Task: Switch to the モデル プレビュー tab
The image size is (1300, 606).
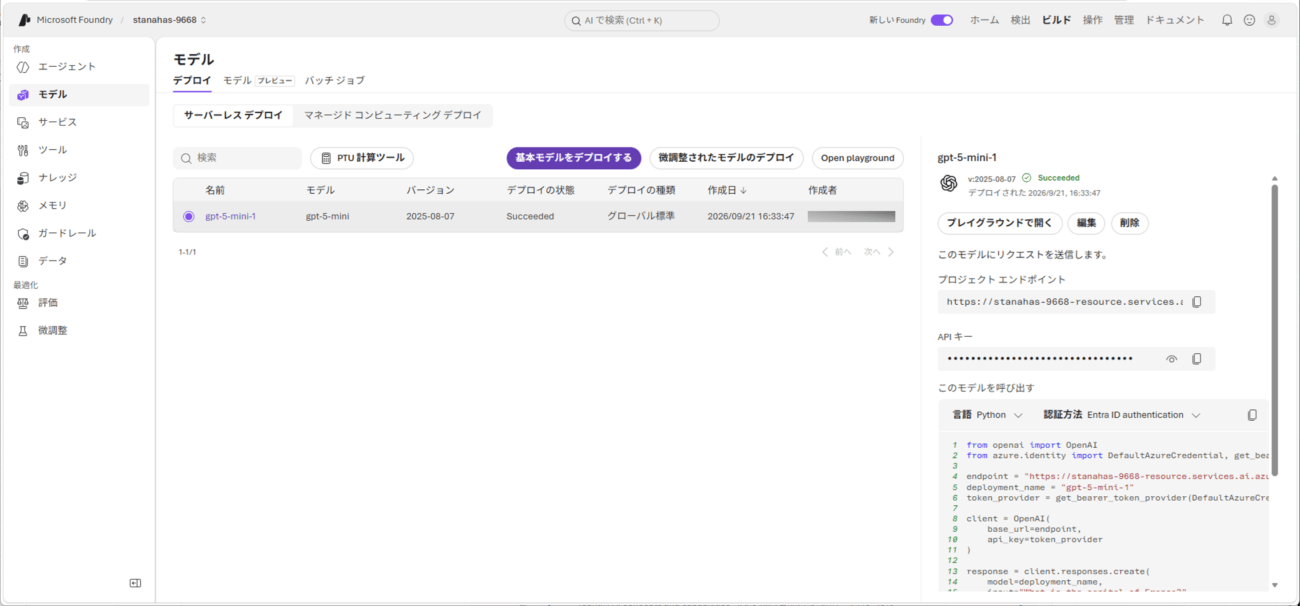Action: (258, 80)
